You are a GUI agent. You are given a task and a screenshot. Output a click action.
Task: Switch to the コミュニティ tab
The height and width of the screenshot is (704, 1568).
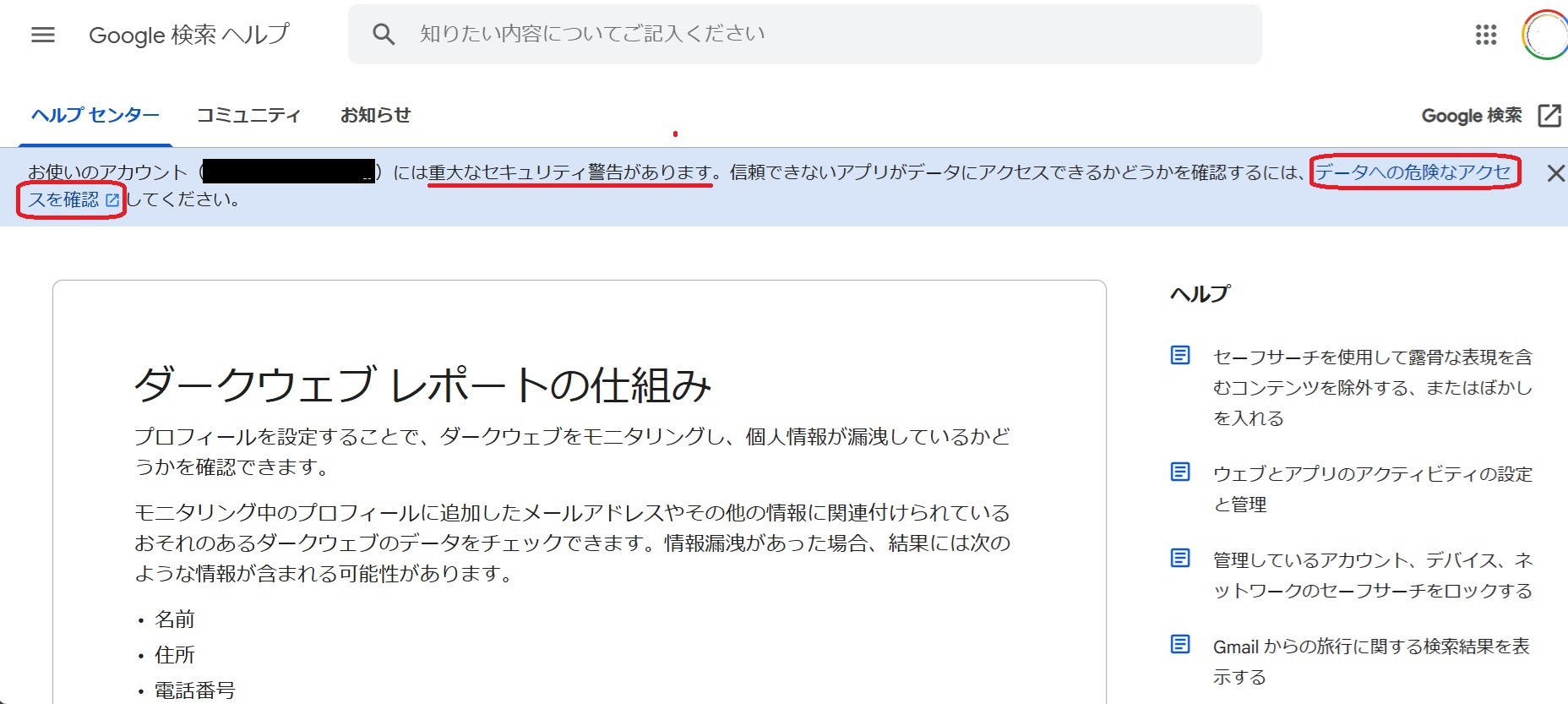click(248, 115)
